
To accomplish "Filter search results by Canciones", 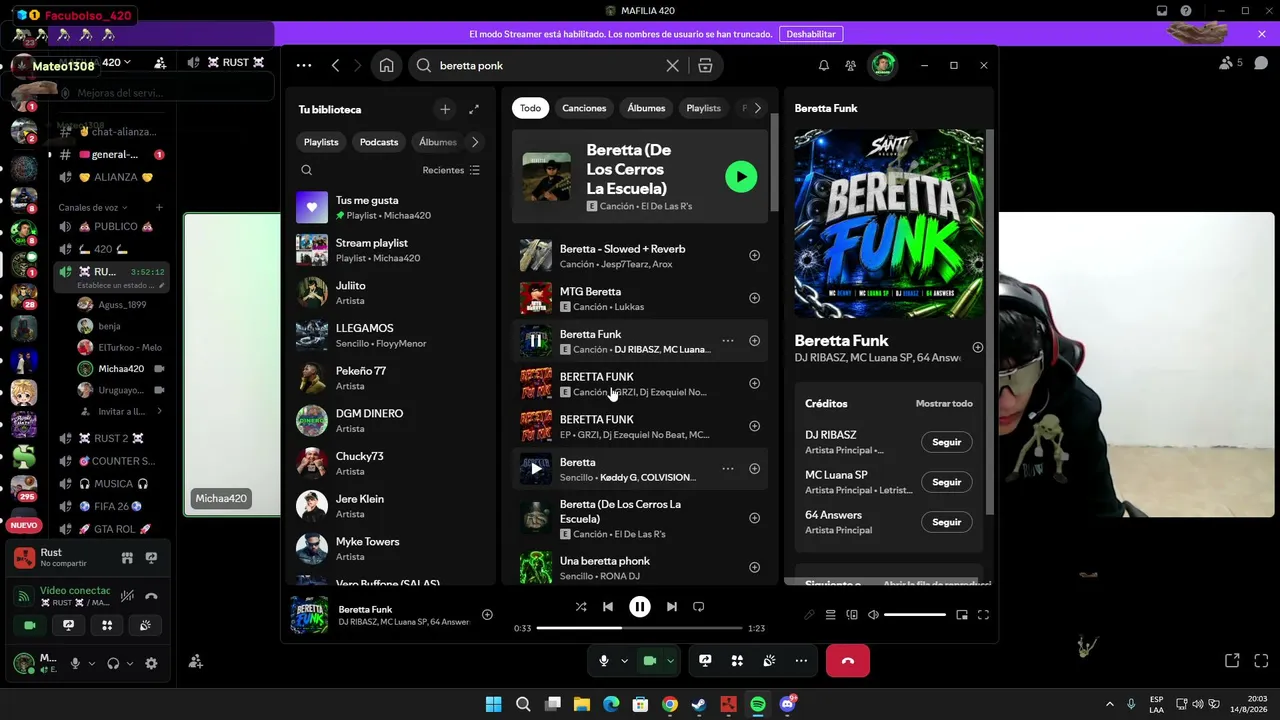I will pyautogui.click(x=584, y=108).
